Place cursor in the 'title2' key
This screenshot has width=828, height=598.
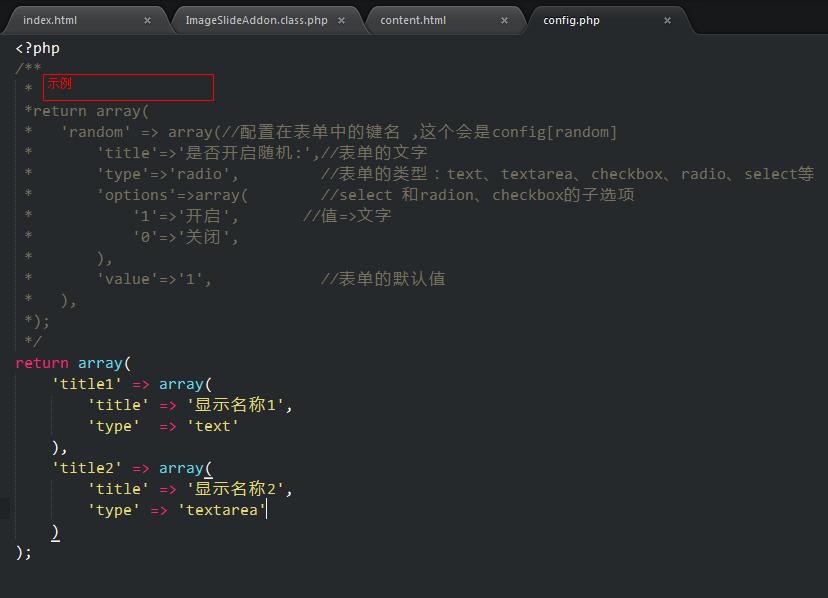click(87, 468)
